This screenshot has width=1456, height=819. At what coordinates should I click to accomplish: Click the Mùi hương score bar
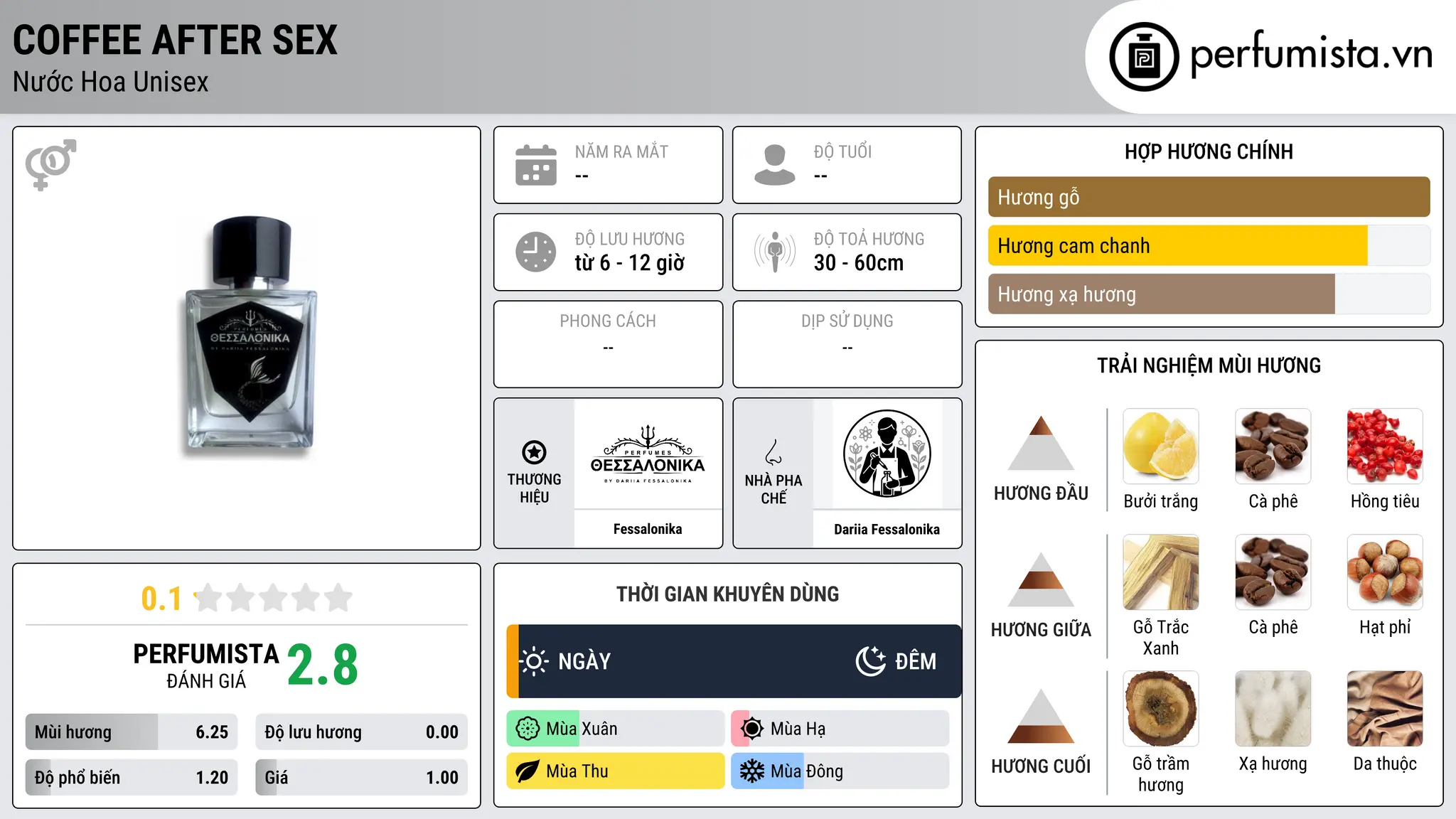point(132,732)
